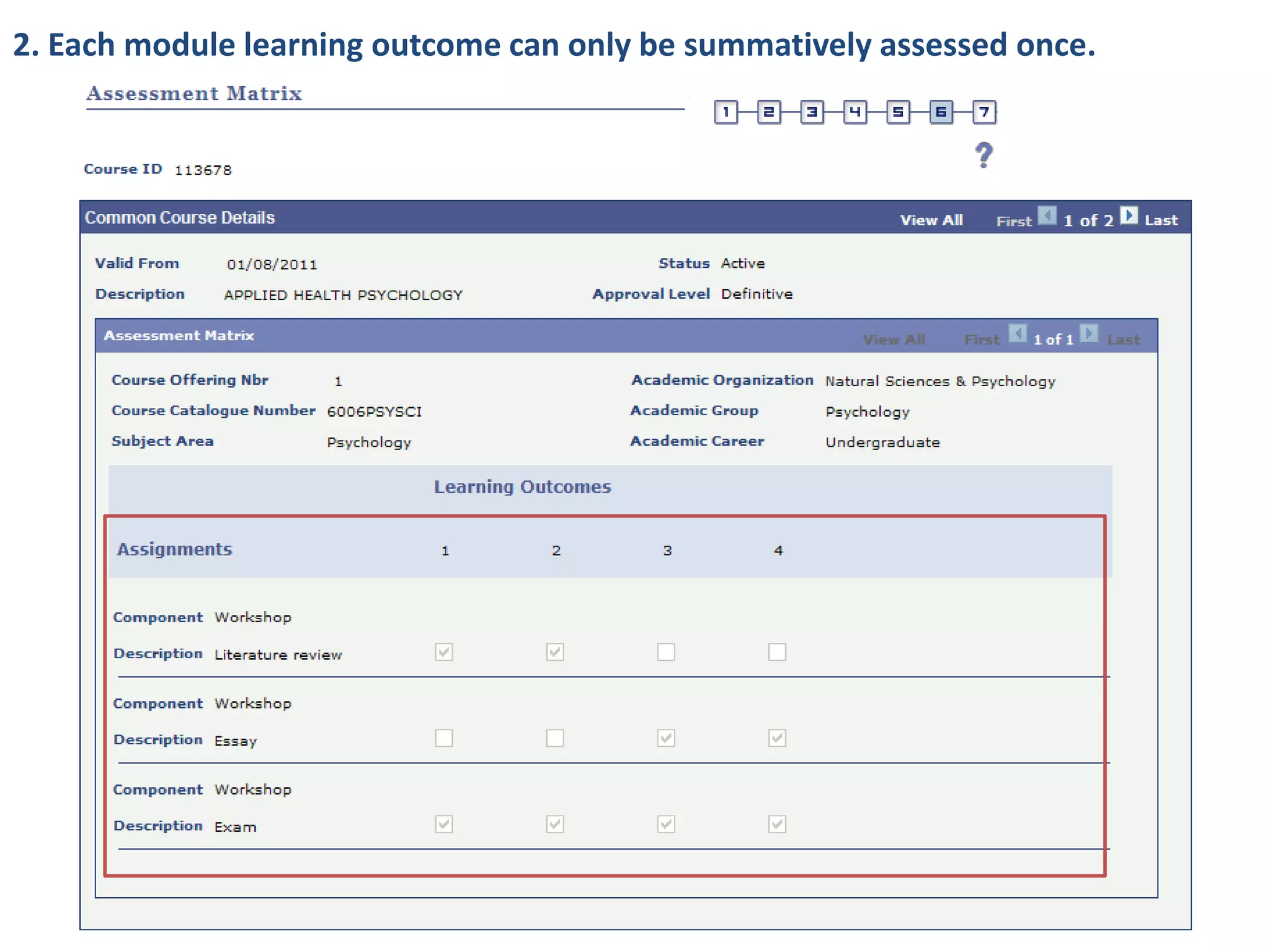Go to wizard step 7 icon

[984, 113]
